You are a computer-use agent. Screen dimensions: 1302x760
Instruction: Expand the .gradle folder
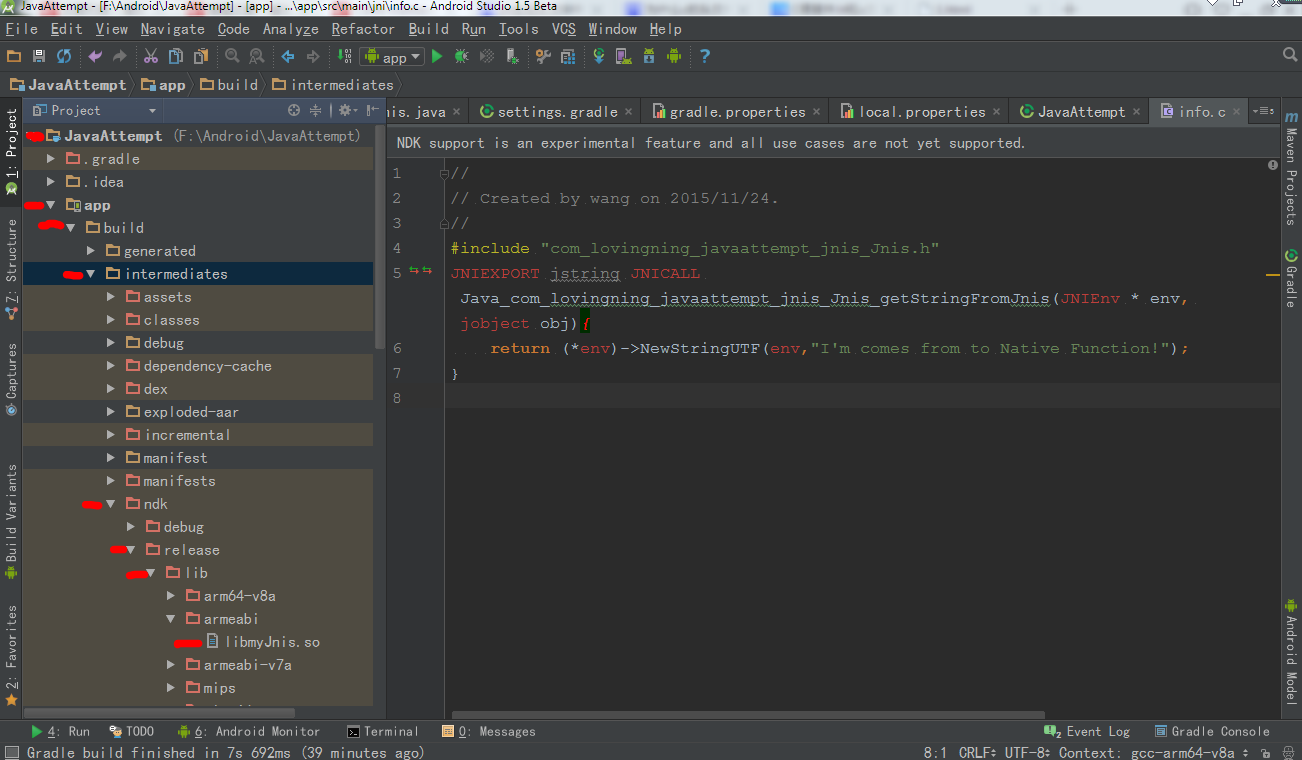coord(51,159)
